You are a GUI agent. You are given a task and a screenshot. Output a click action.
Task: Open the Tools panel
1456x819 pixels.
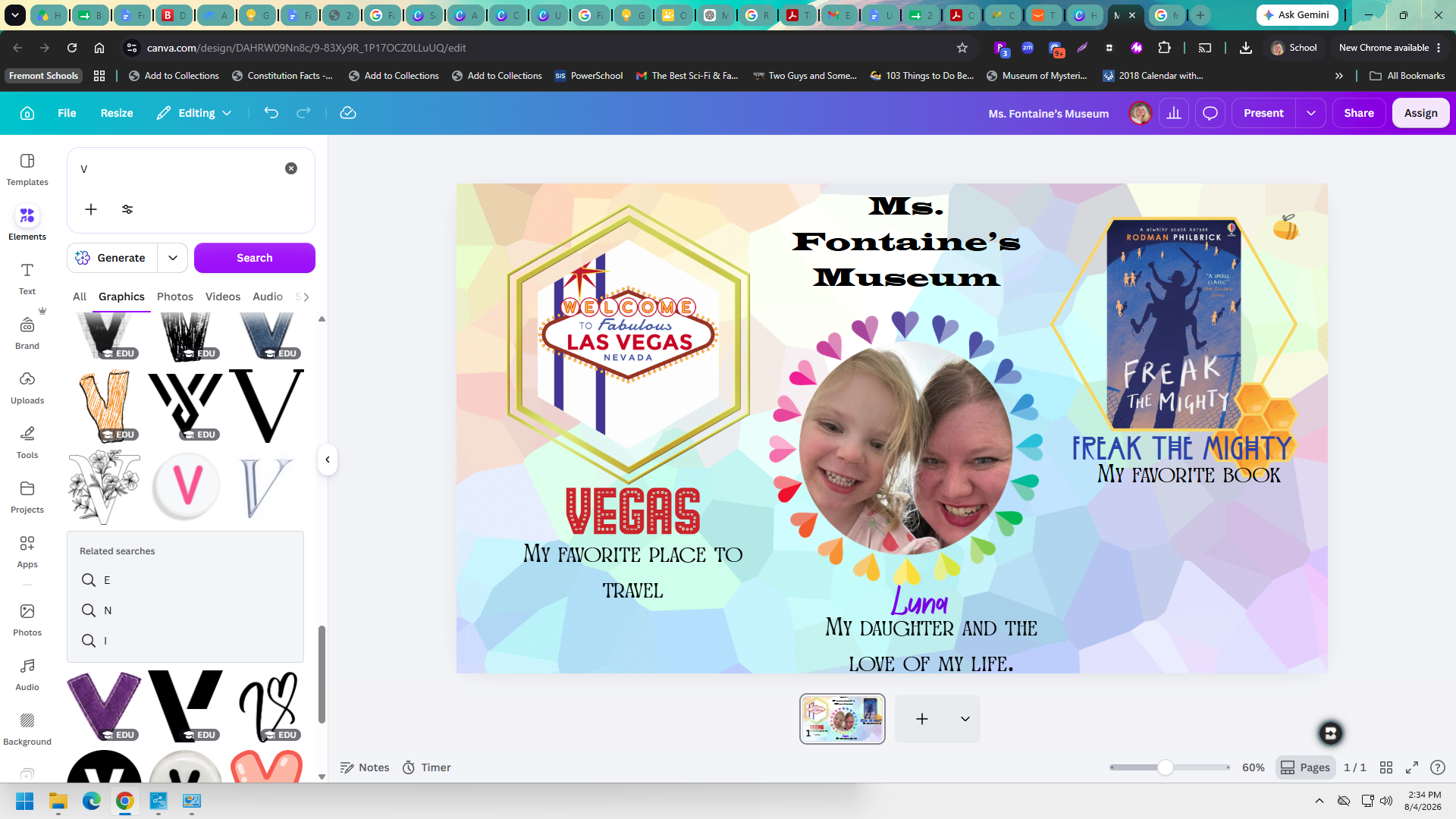[x=27, y=442]
